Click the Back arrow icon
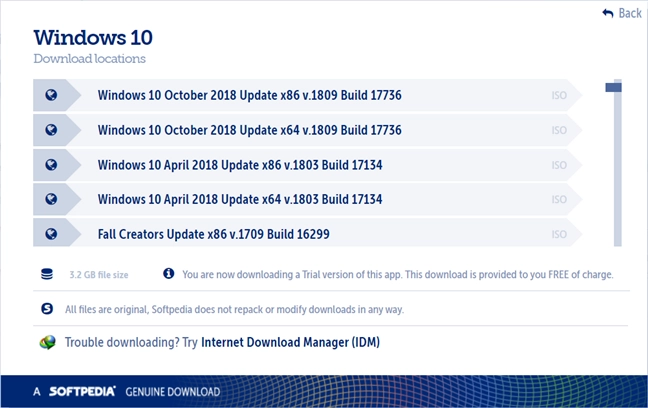The image size is (648, 408). [608, 13]
